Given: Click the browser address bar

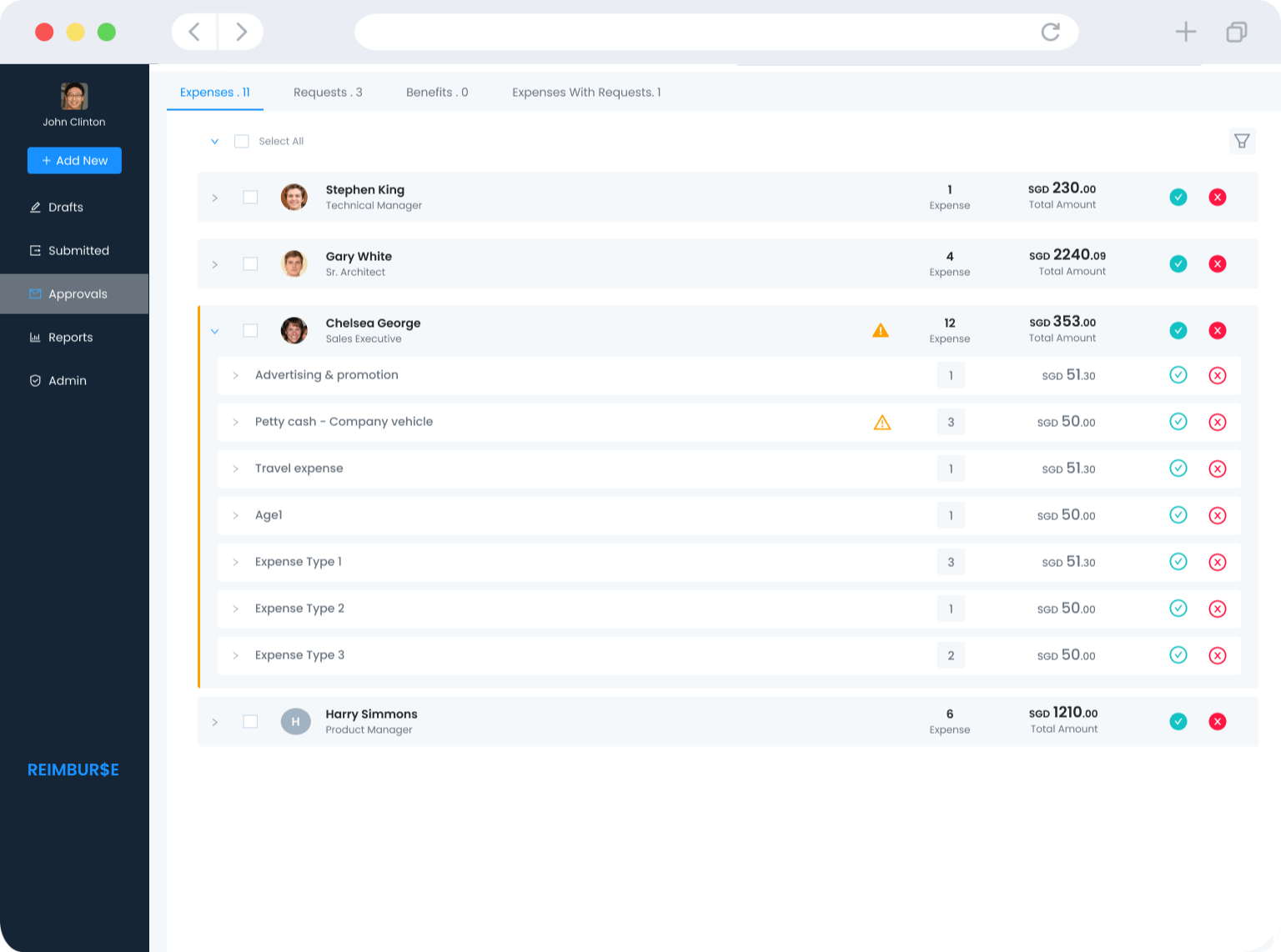Looking at the screenshot, I should tap(692, 32).
